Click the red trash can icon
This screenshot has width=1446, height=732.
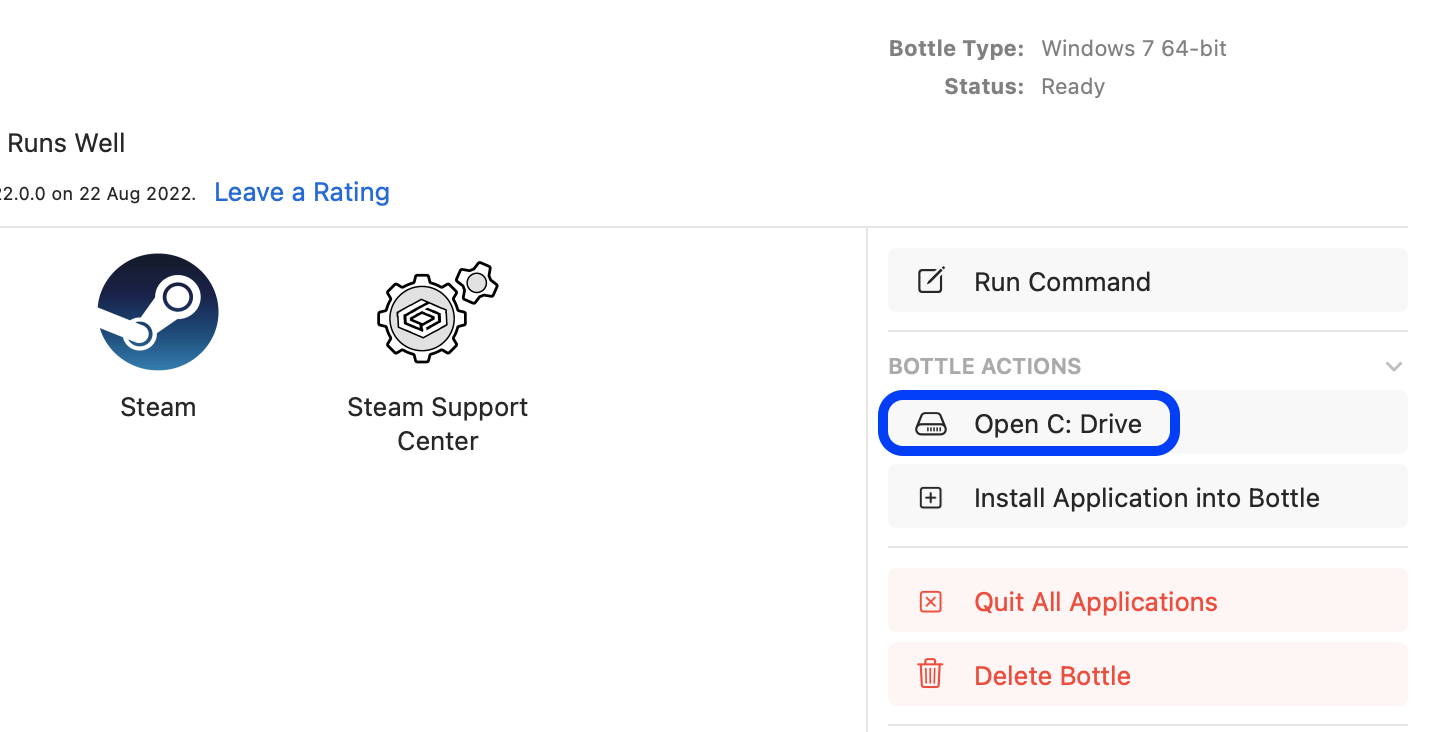931,674
